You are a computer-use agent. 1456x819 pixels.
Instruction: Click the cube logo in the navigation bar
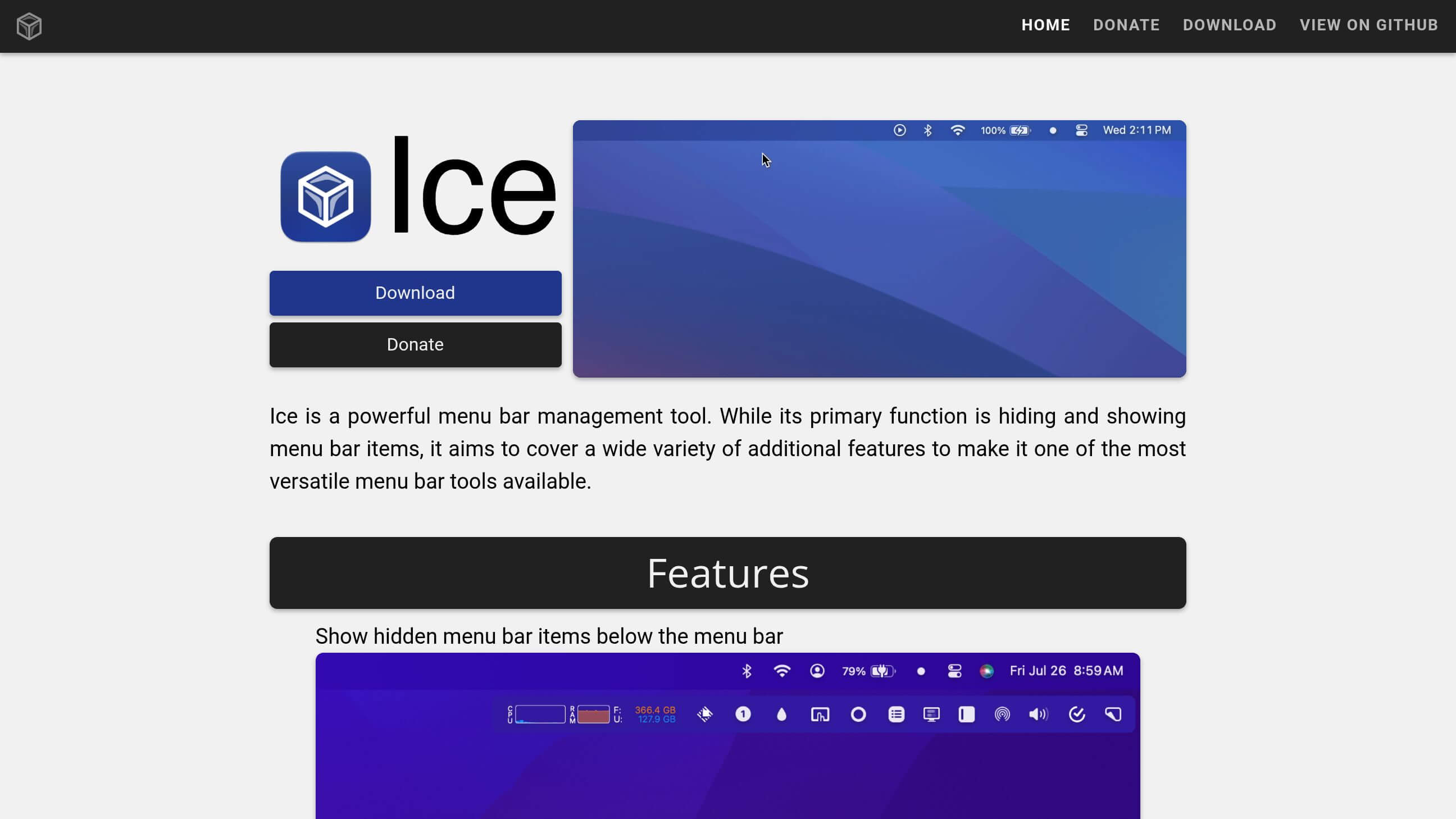pyautogui.click(x=29, y=26)
